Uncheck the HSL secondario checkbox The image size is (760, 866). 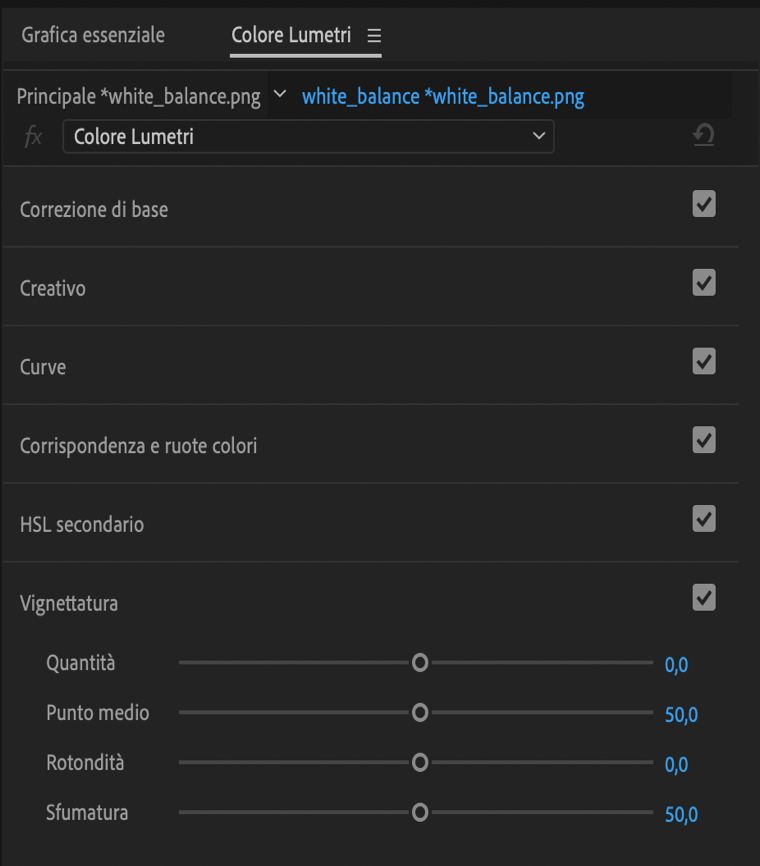coord(704,519)
